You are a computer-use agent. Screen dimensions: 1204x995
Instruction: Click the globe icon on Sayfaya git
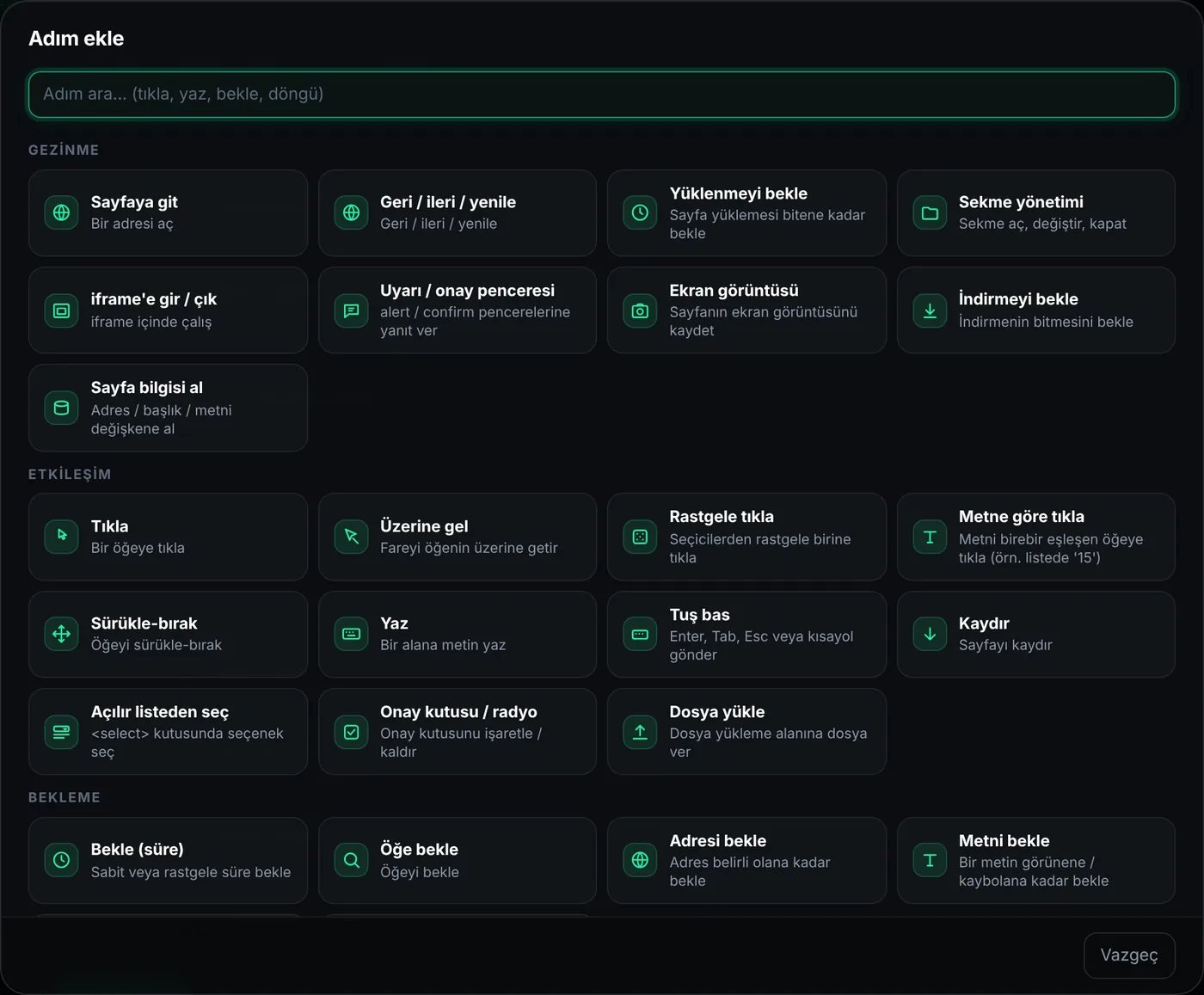click(61, 212)
